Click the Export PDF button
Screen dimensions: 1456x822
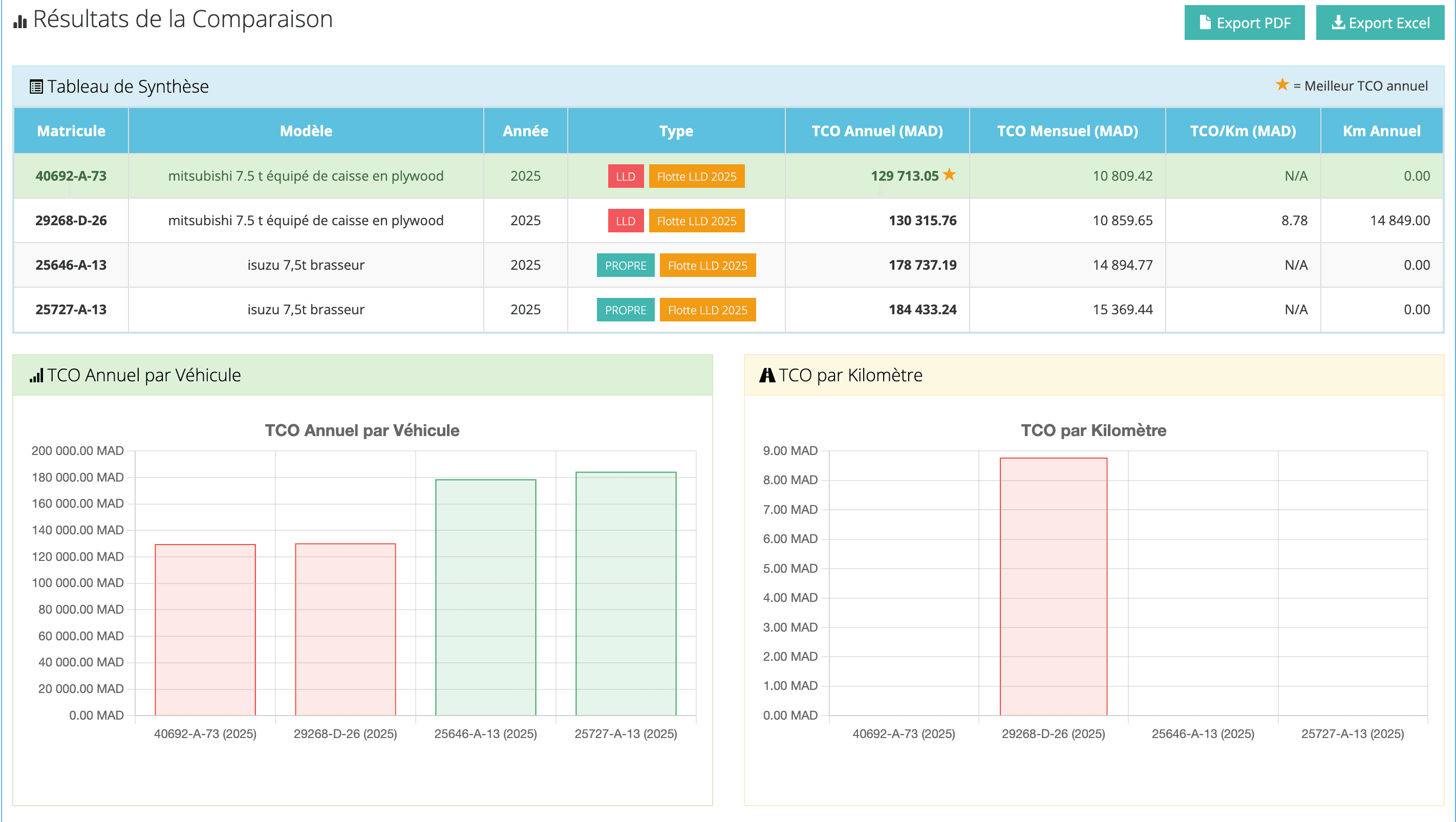pyautogui.click(x=1245, y=23)
